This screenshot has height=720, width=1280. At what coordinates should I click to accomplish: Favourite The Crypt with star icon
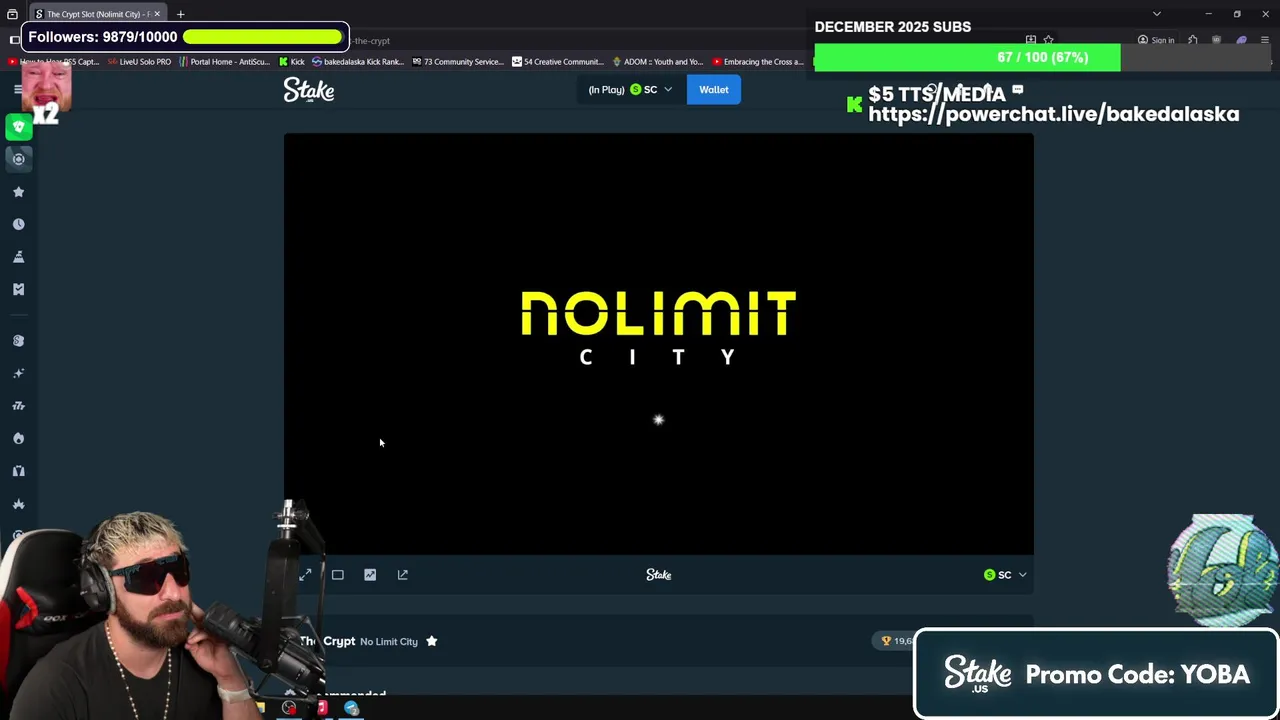(x=432, y=641)
